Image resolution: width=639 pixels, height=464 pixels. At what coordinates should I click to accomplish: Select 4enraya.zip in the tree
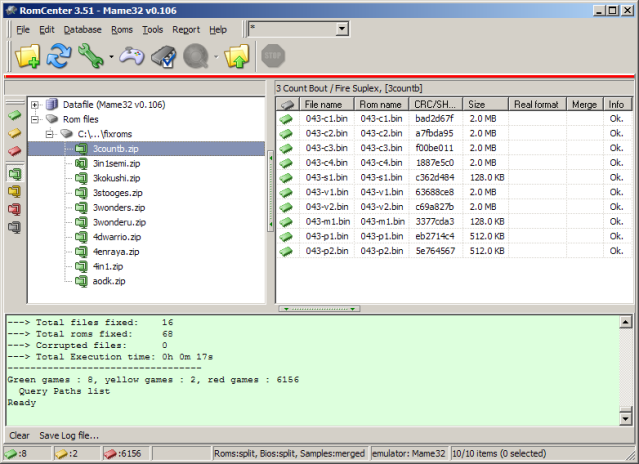(x=116, y=251)
